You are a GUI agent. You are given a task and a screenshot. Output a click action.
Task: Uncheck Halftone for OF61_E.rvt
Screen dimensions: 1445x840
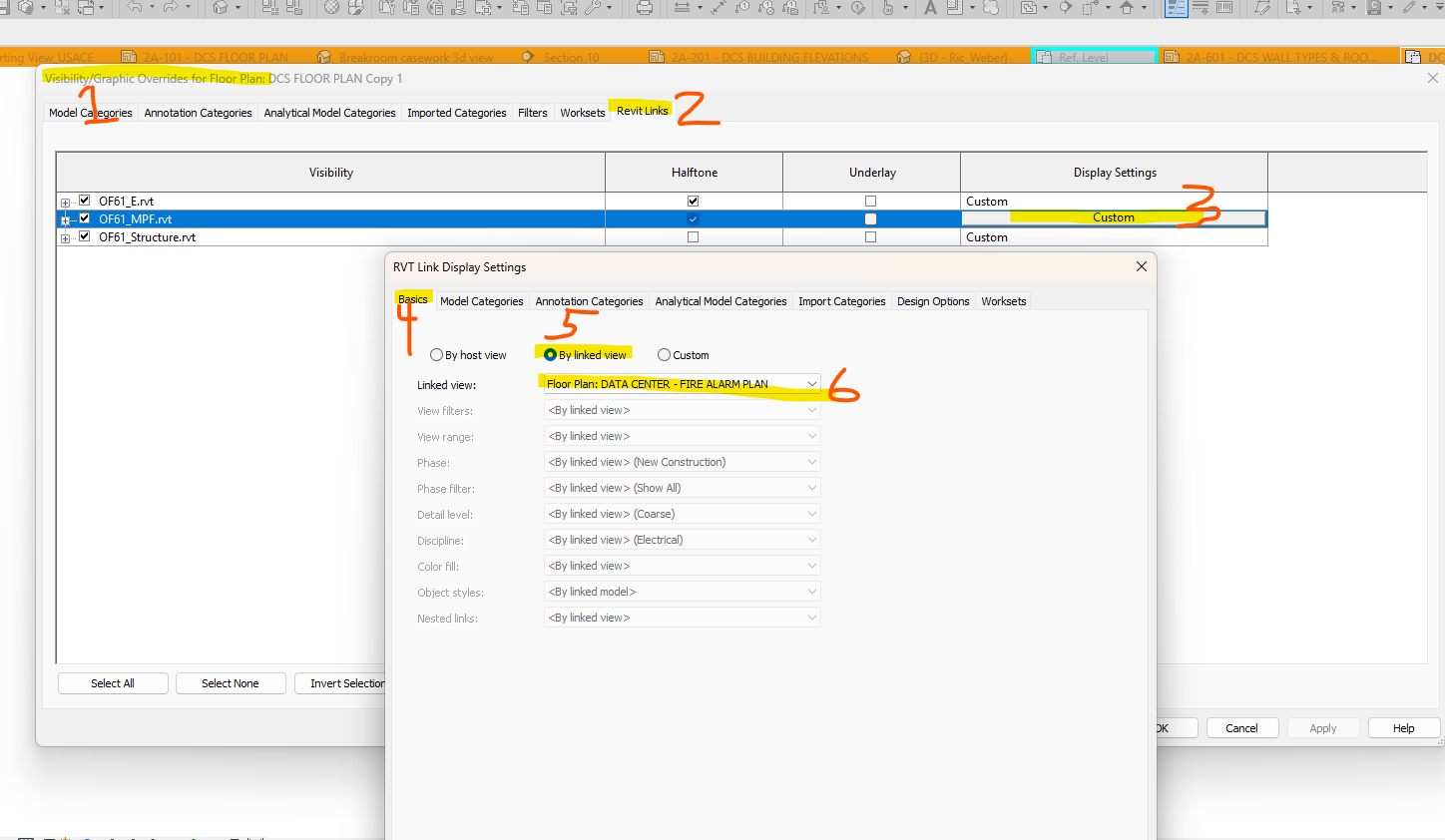point(694,202)
